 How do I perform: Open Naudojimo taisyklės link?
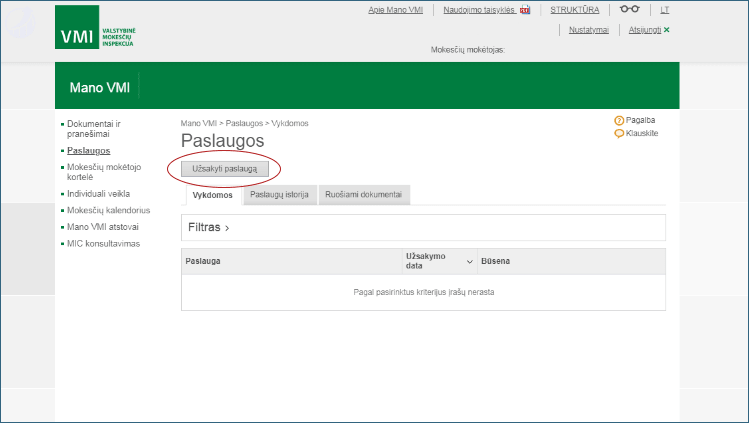click(479, 10)
